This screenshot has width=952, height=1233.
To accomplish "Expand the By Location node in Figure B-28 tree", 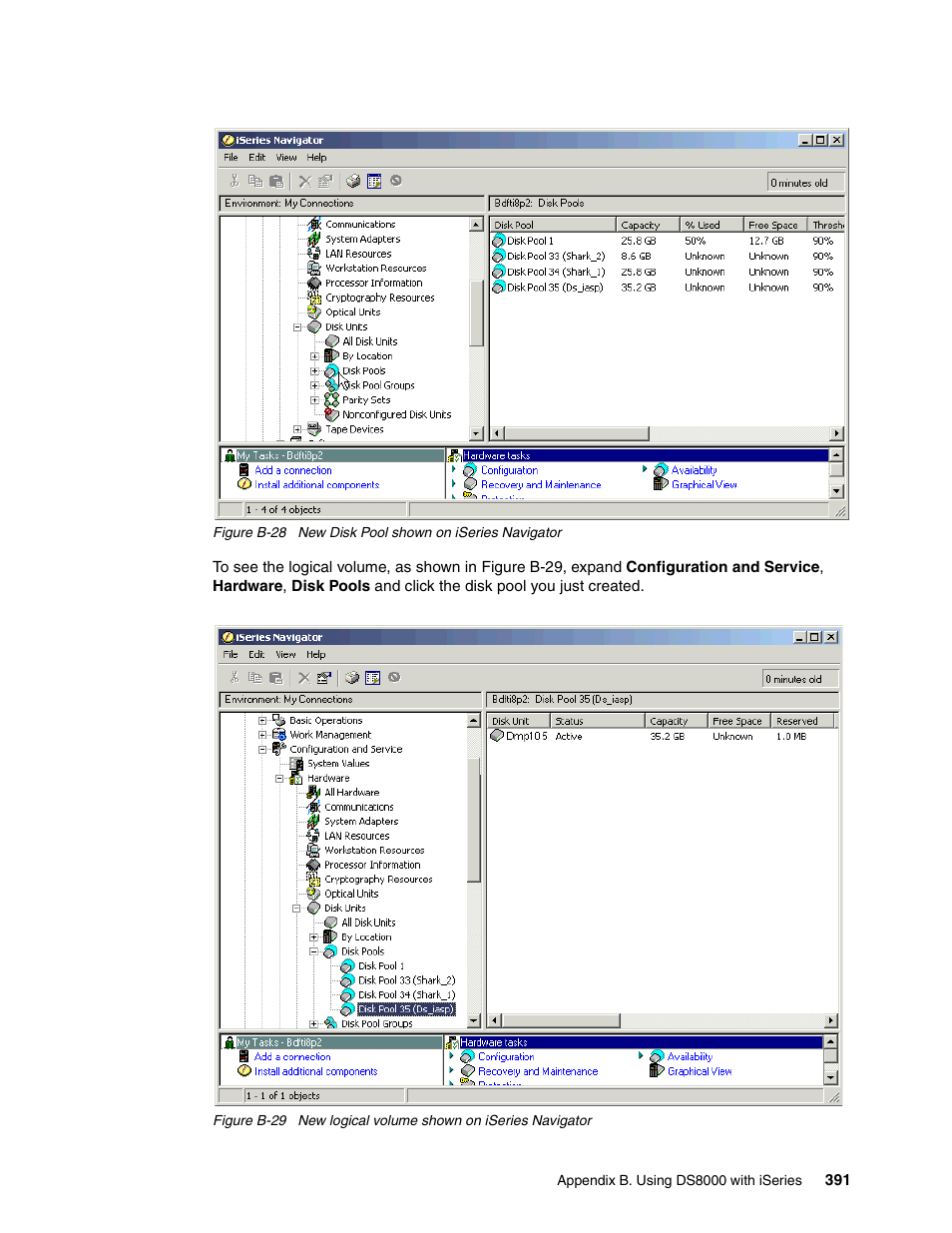I will click(314, 356).
